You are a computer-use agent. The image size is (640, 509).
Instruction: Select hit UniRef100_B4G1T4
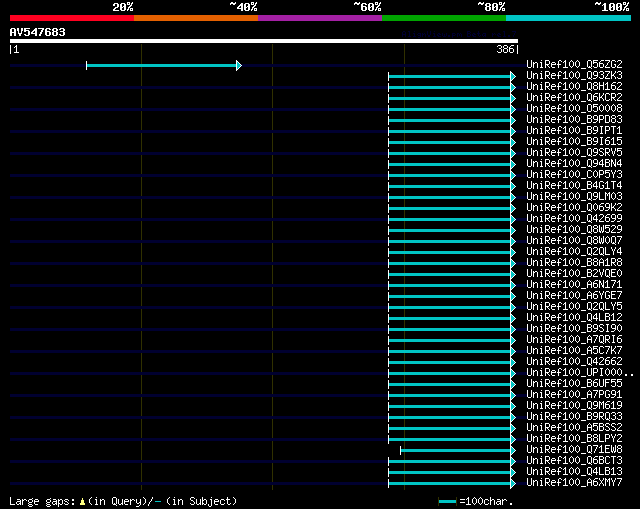click(574, 186)
